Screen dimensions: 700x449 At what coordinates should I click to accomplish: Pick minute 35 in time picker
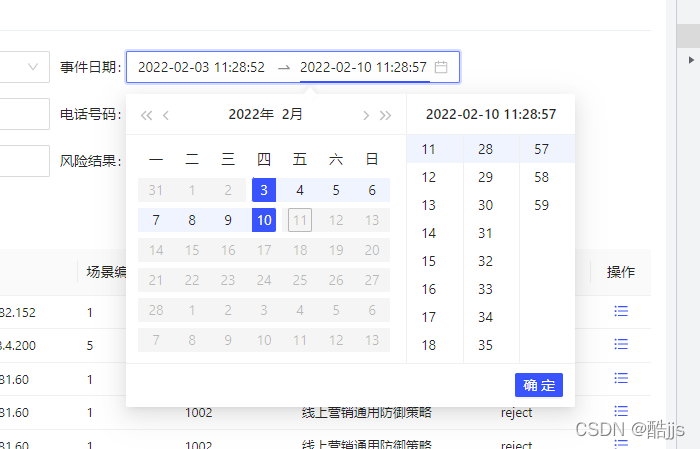[491, 345]
